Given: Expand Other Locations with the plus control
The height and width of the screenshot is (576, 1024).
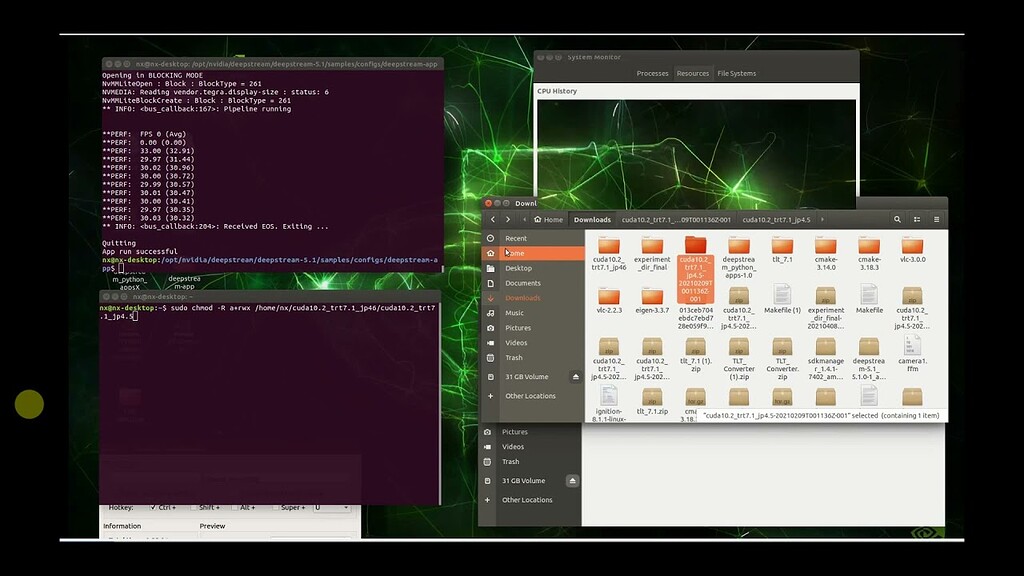Looking at the screenshot, I should click(490, 395).
